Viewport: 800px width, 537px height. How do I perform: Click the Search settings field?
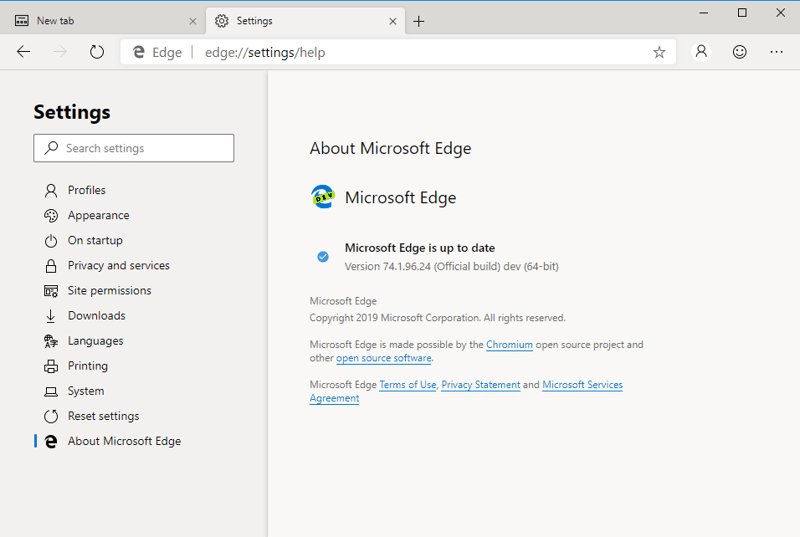click(134, 148)
